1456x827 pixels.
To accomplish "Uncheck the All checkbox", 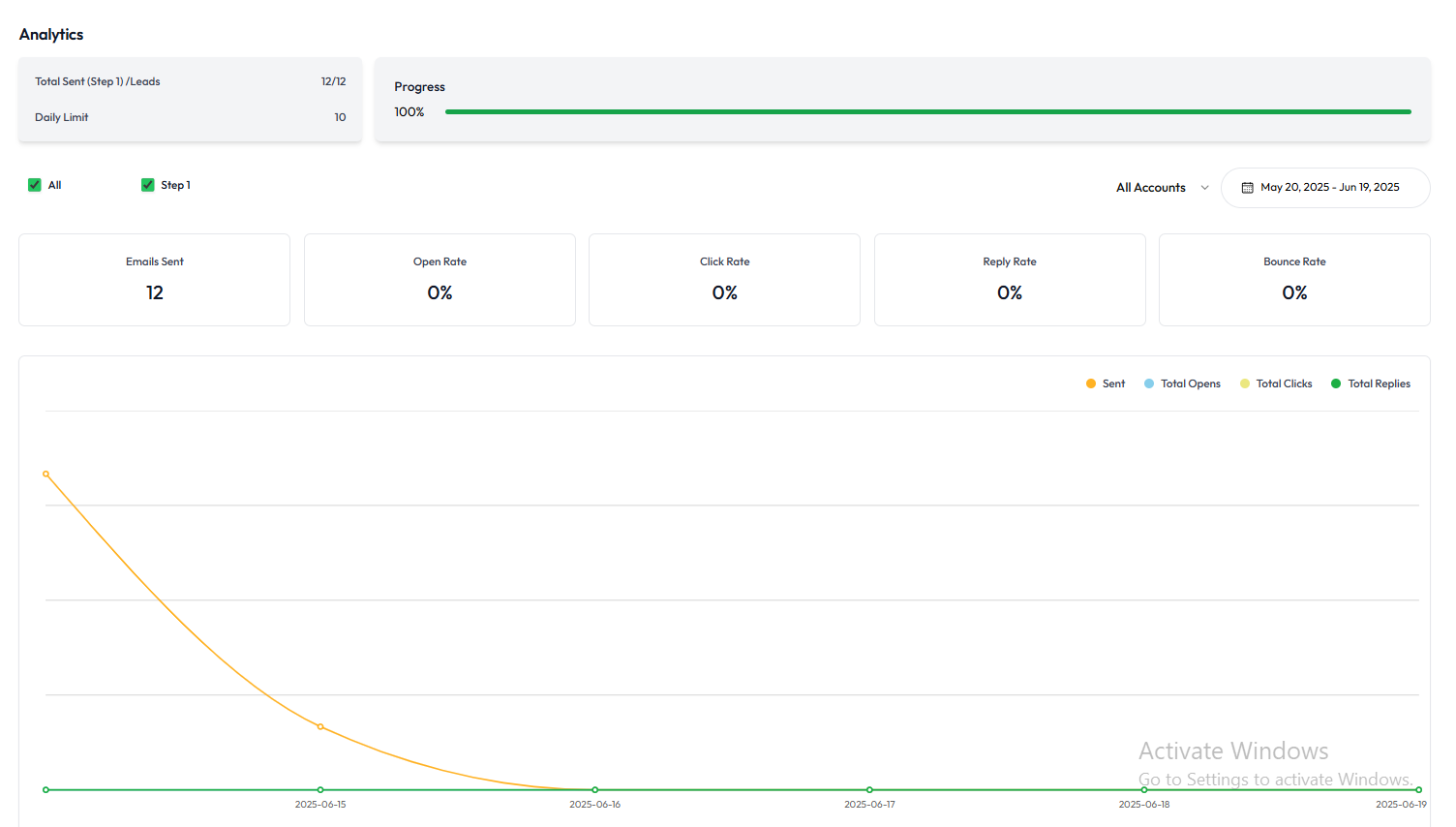I will click(x=35, y=185).
